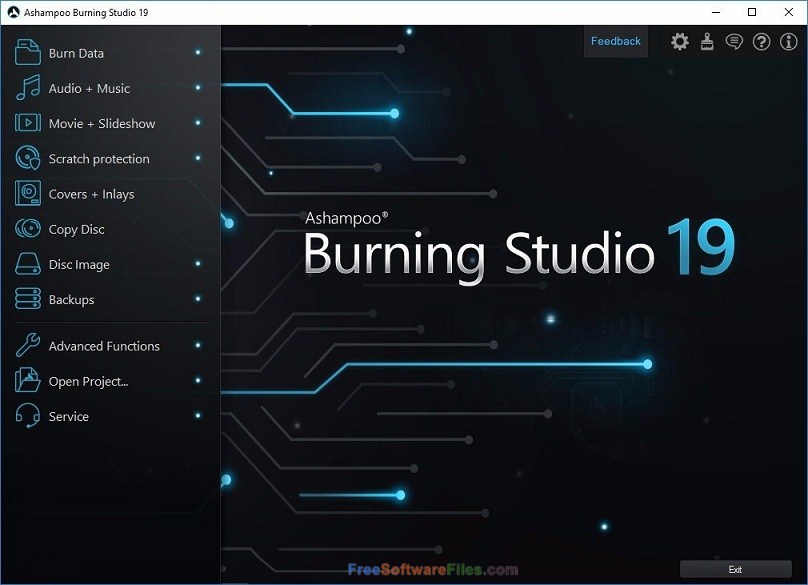This screenshot has width=808, height=585.
Task: Maximize the Burning Studio window
Action: pos(752,12)
